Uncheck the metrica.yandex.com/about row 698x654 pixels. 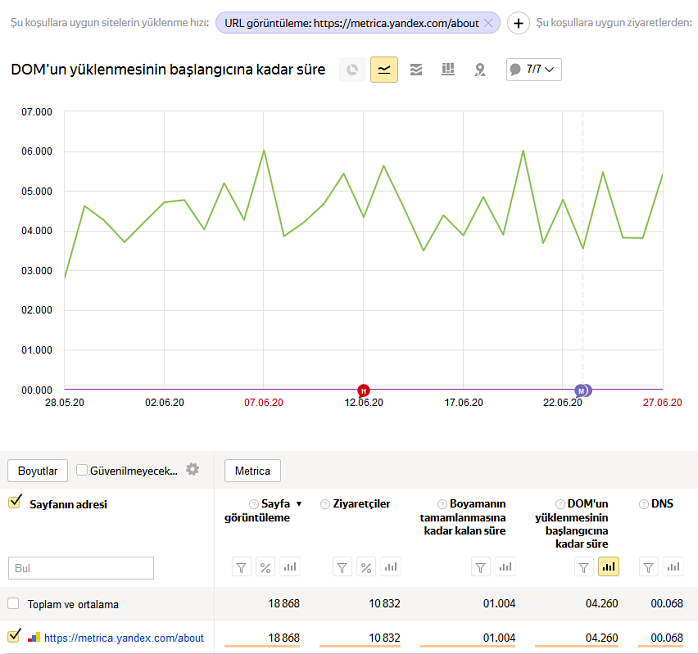pos(14,636)
